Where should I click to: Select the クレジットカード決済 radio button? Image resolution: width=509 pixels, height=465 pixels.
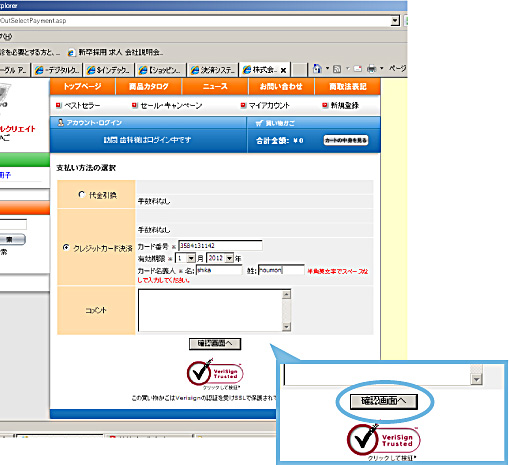[x=66, y=247]
